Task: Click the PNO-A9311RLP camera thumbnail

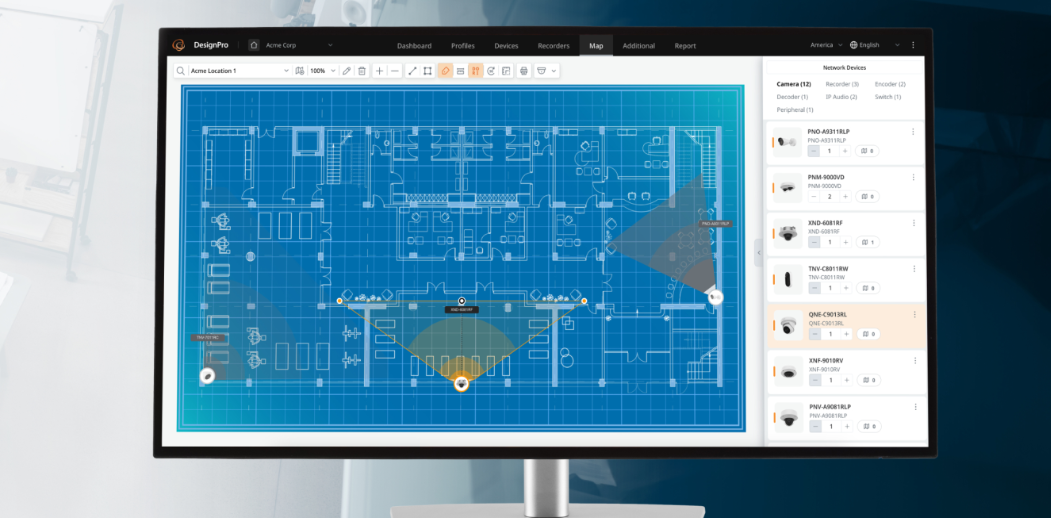Action: tap(787, 142)
